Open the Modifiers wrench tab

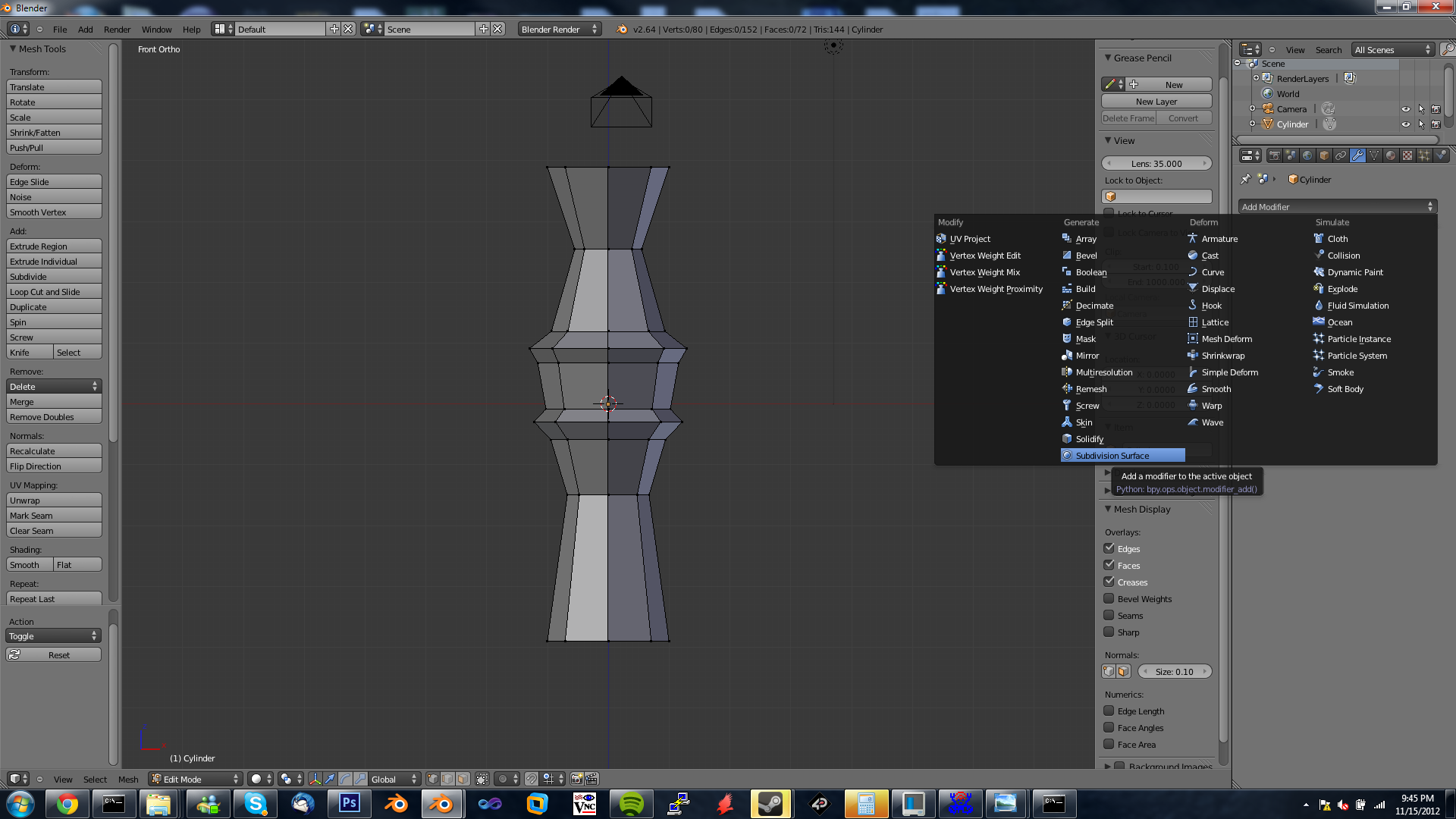coord(1357,155)
